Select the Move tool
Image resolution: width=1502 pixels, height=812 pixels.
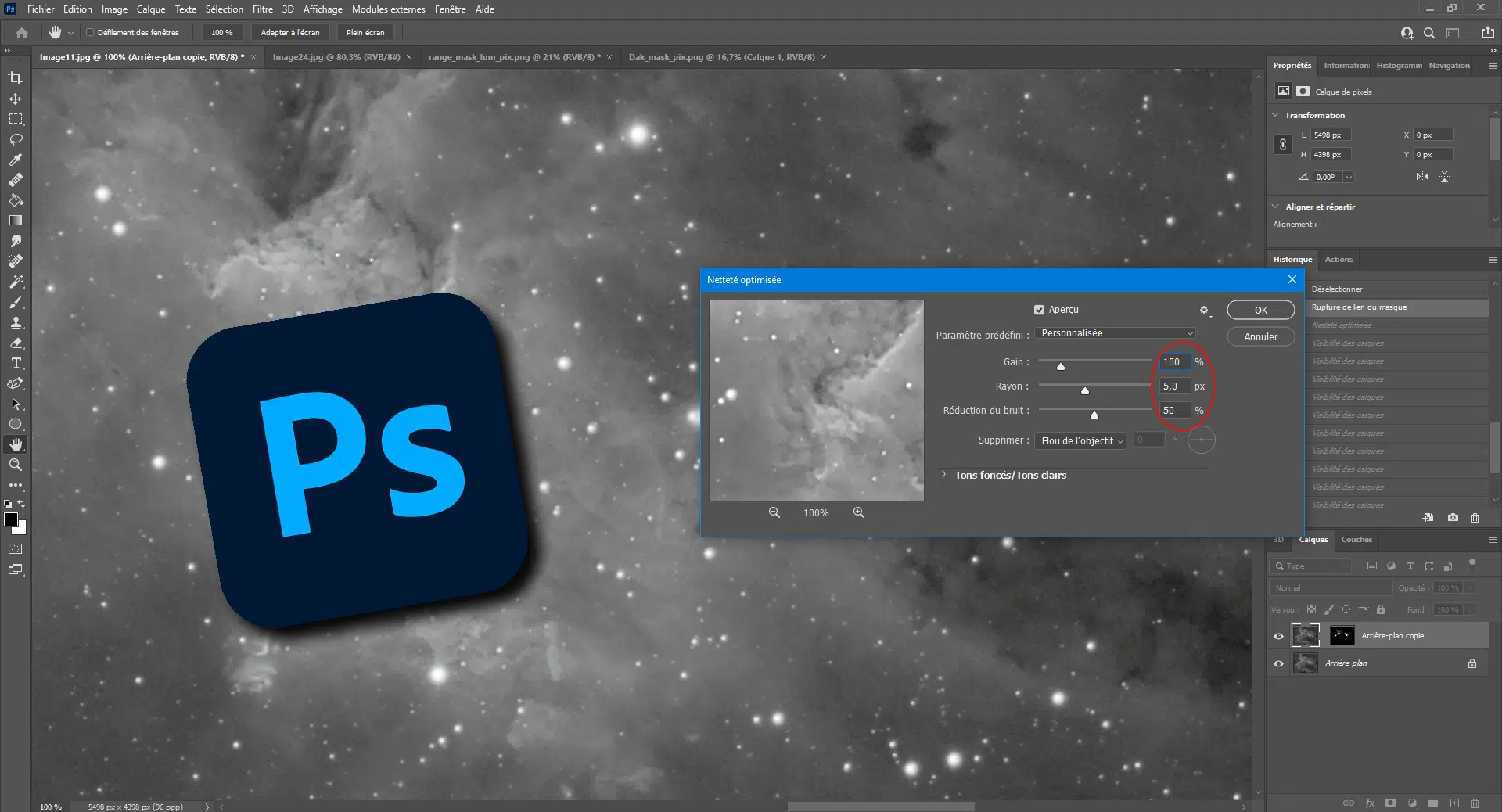pyautogui.click(x=16, y=99)
